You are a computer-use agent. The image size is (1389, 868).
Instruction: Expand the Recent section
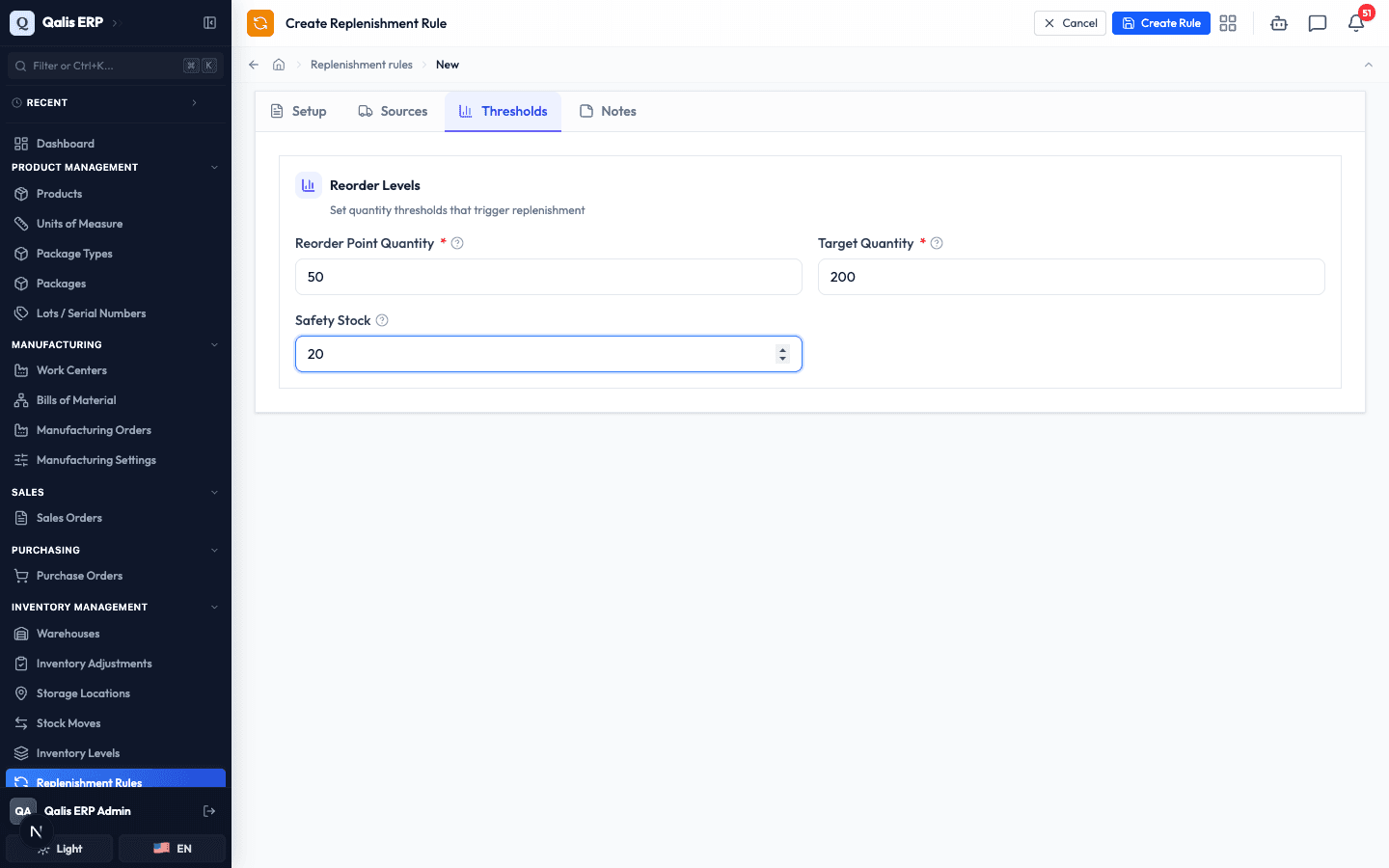click(194, 102)
